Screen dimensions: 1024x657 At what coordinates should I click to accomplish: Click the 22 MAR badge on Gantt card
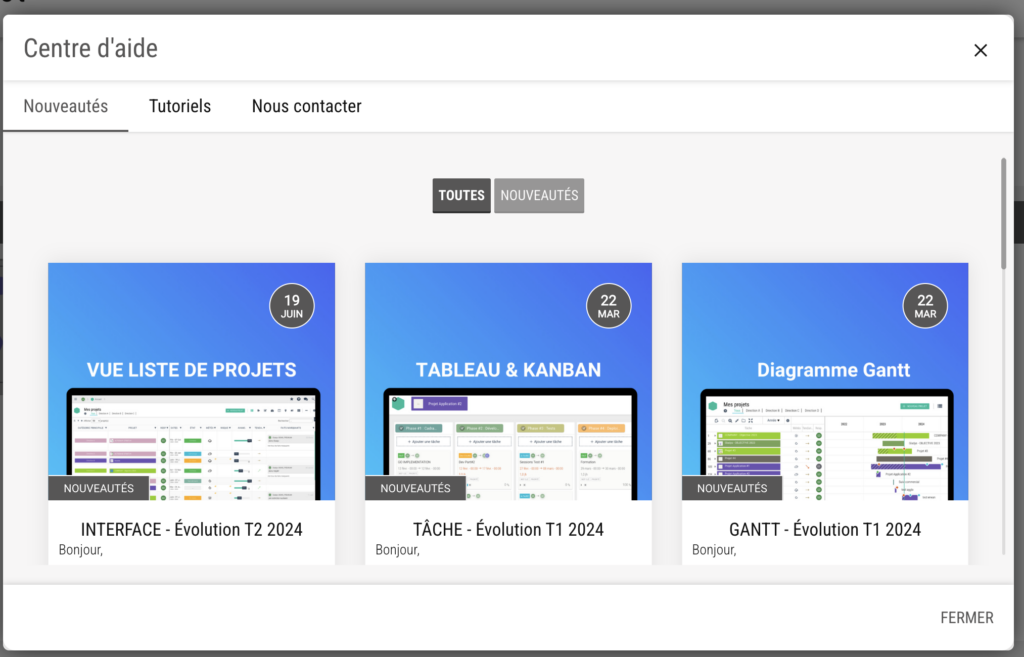coord(925,306)
